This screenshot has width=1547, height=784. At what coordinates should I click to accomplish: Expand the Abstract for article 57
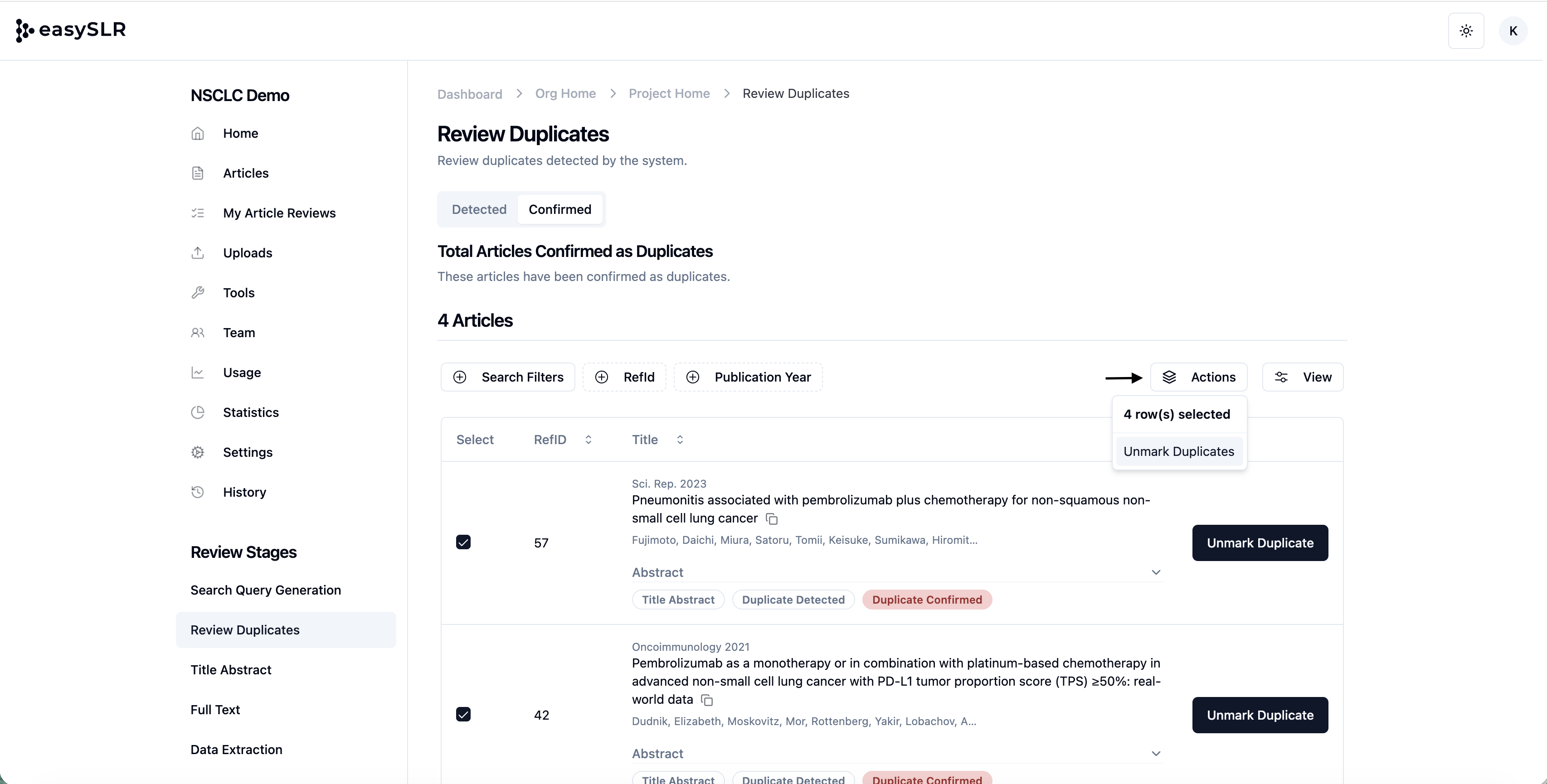coord(1155,573)
